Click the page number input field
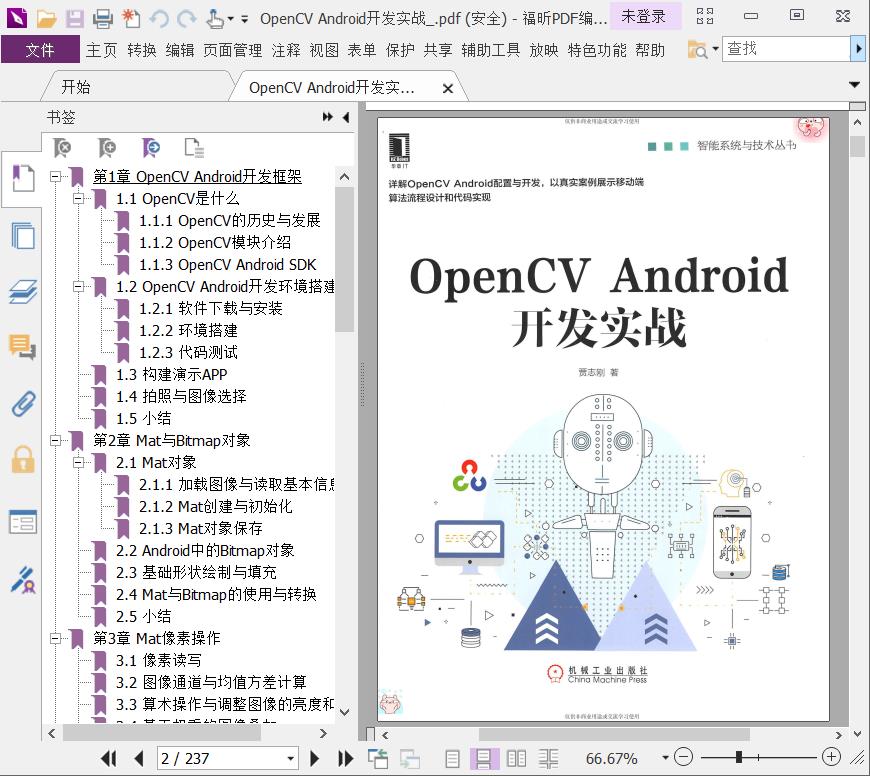 tap(221, 758)
